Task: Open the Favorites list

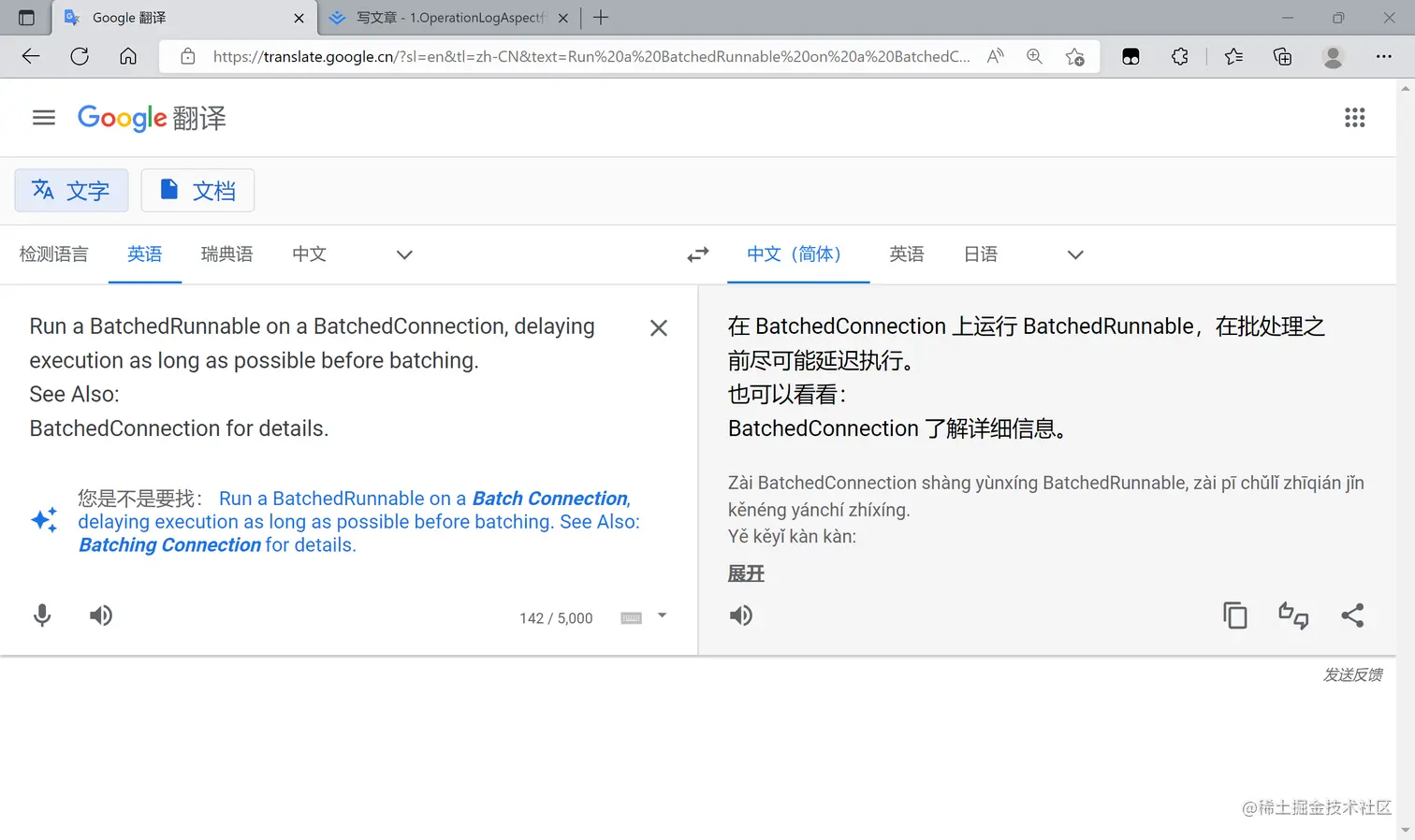Action: [1233, 56]
